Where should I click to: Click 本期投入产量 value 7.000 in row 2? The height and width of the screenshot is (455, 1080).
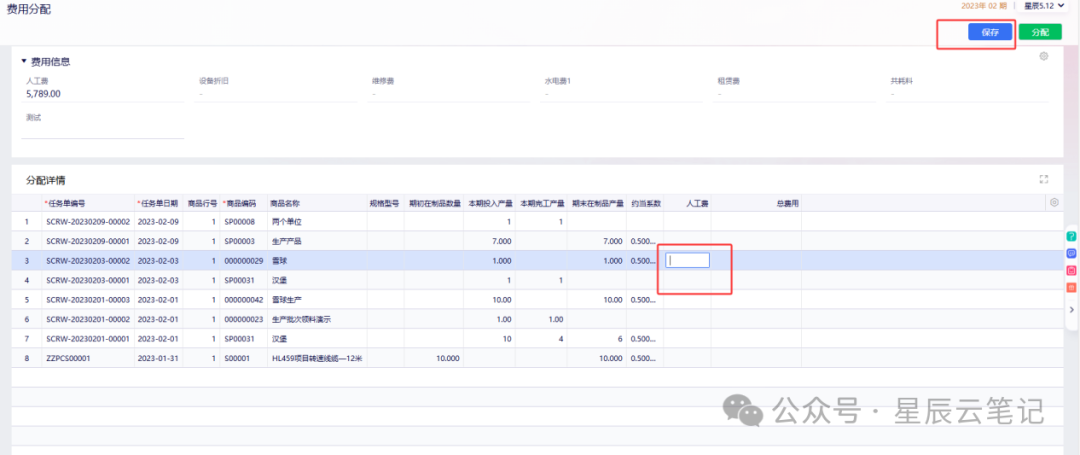pos(501,241)
